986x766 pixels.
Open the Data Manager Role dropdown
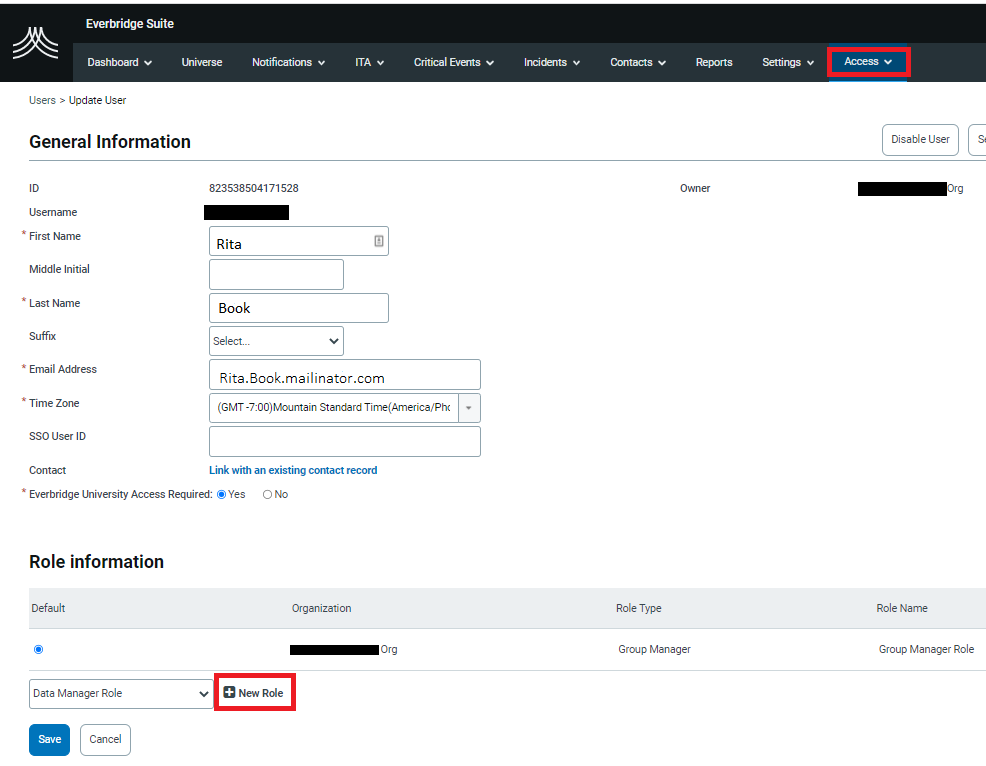tap(120, 693)
